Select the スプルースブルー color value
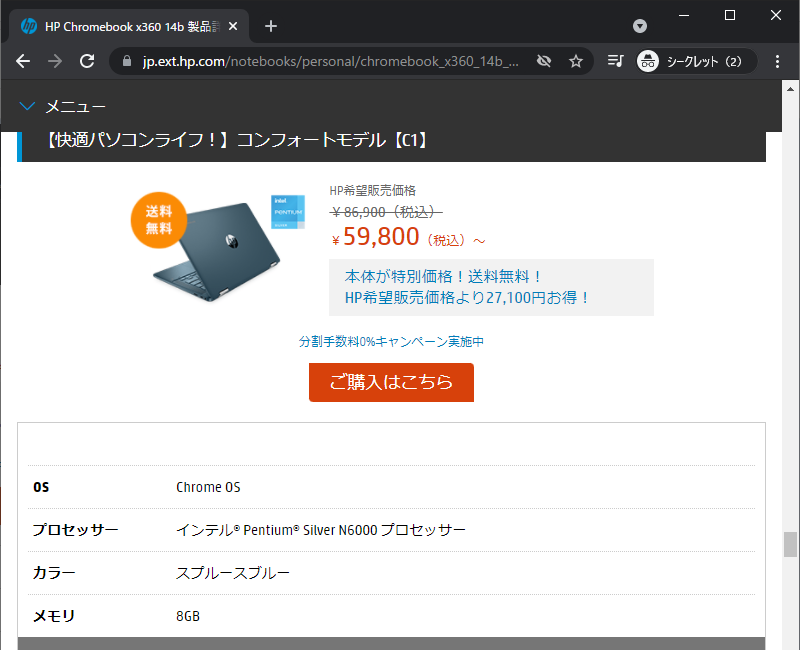The width and height of the screenshot is (800, 650). 233,573
